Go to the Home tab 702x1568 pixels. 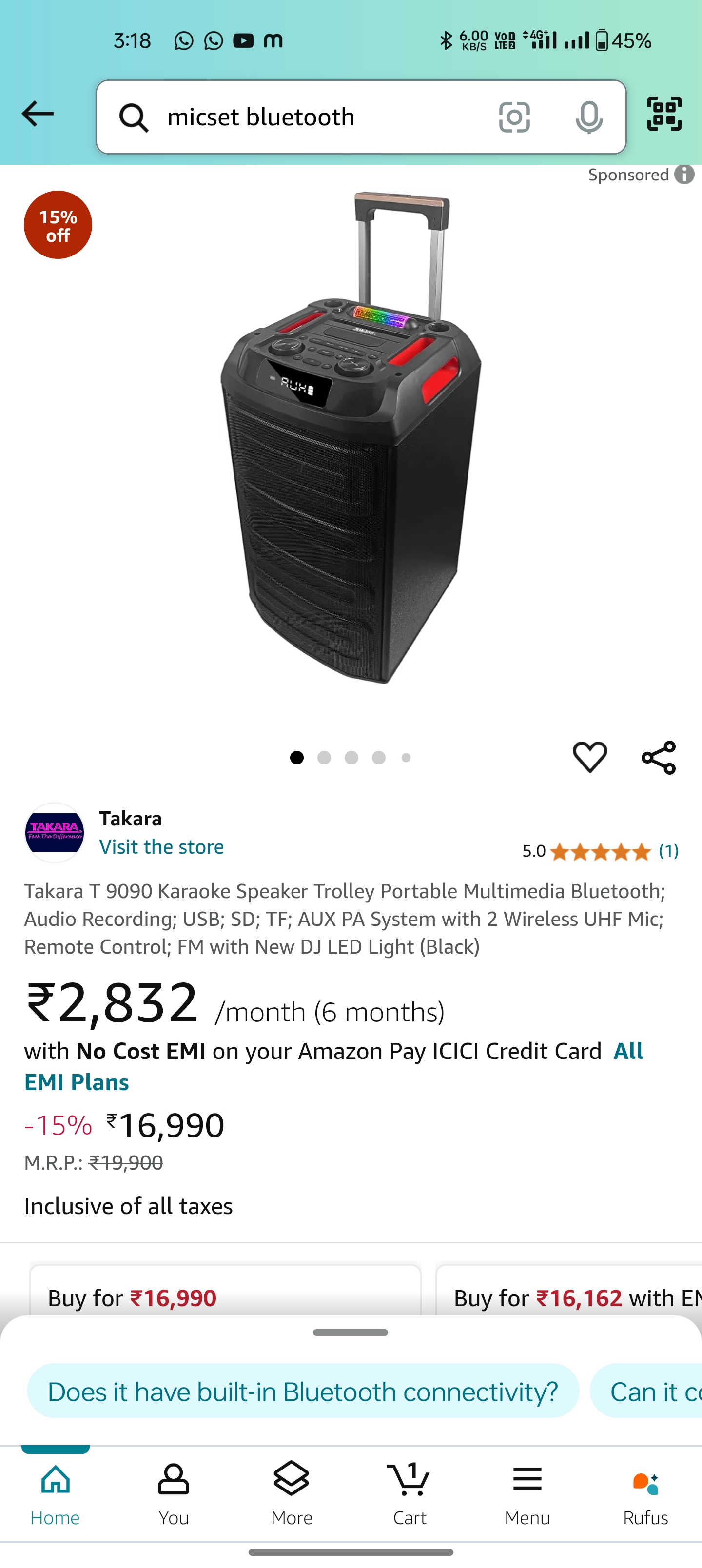tap(56, 1494)
